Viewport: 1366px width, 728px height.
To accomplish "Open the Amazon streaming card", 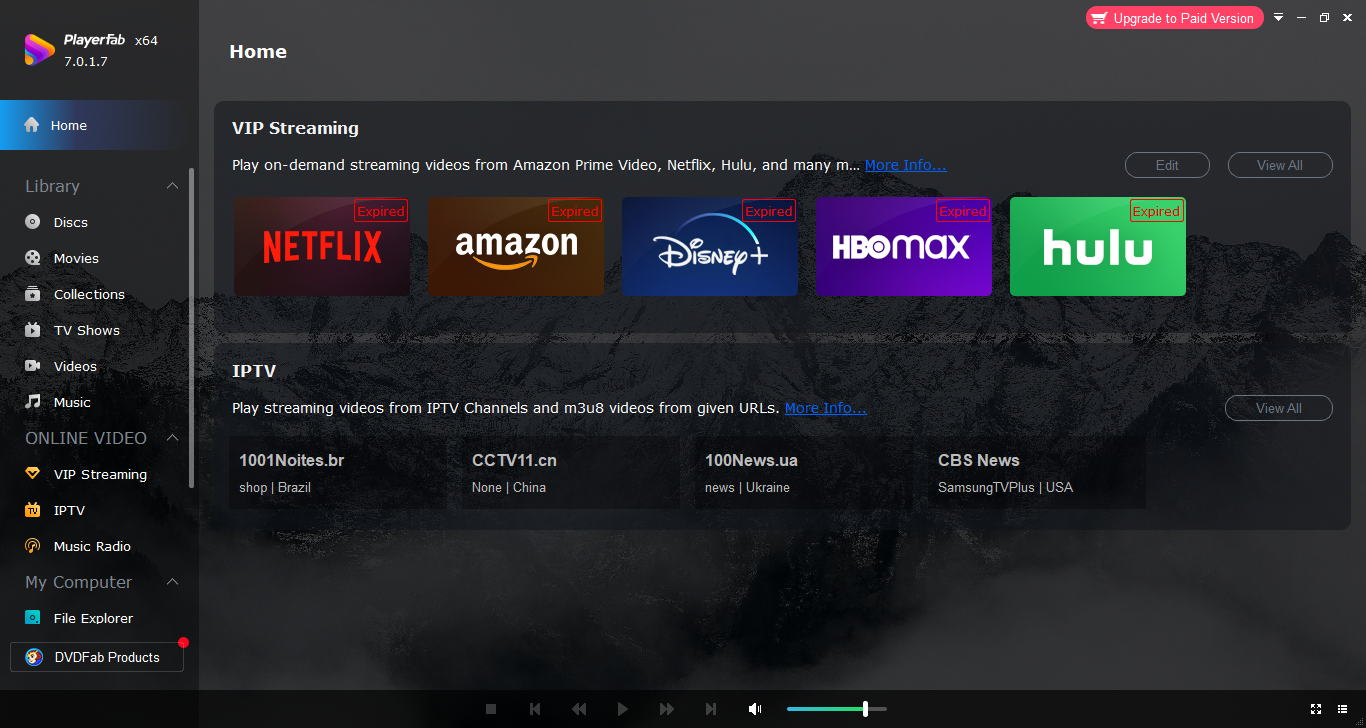I will tap(516, 246).
